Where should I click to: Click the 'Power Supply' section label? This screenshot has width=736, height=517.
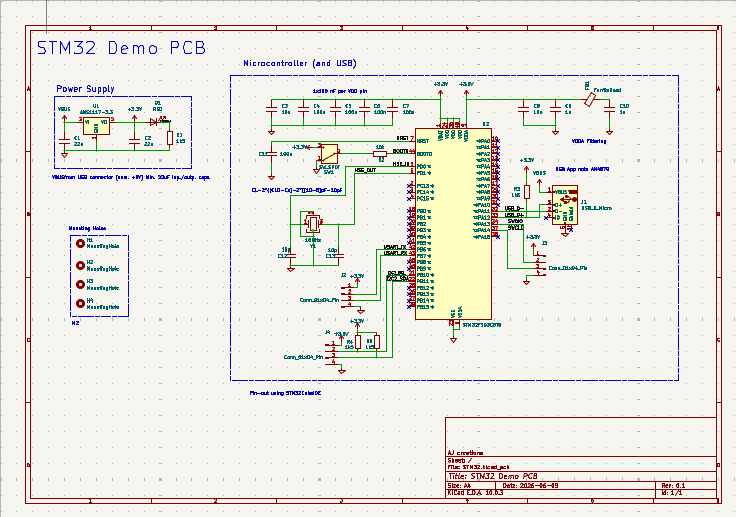coord(85,89)
